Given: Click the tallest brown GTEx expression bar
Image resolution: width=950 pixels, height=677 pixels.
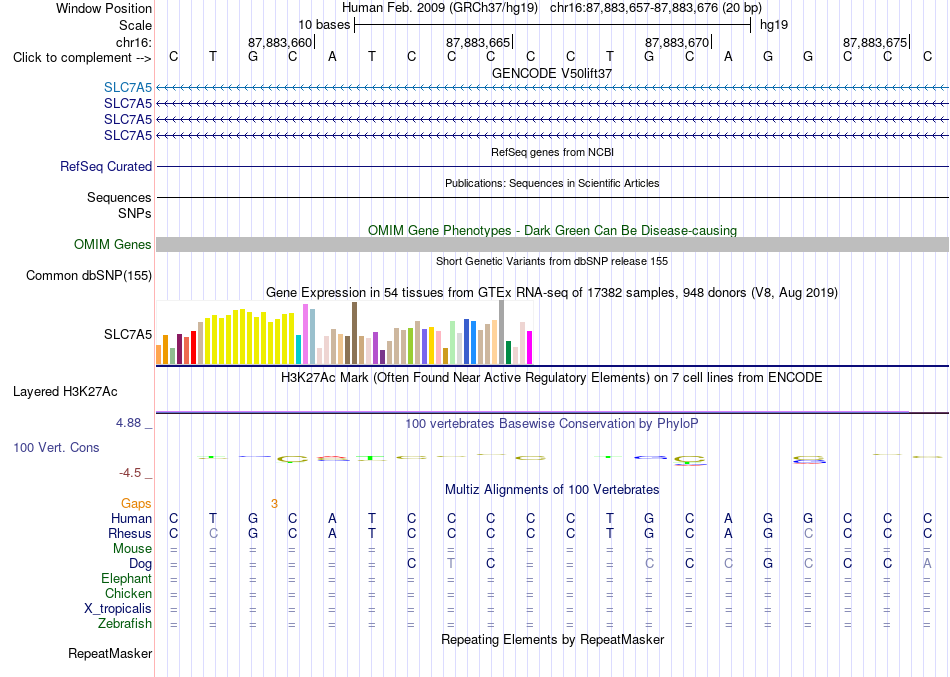Looking at the screenshot, I should [354, 333].
